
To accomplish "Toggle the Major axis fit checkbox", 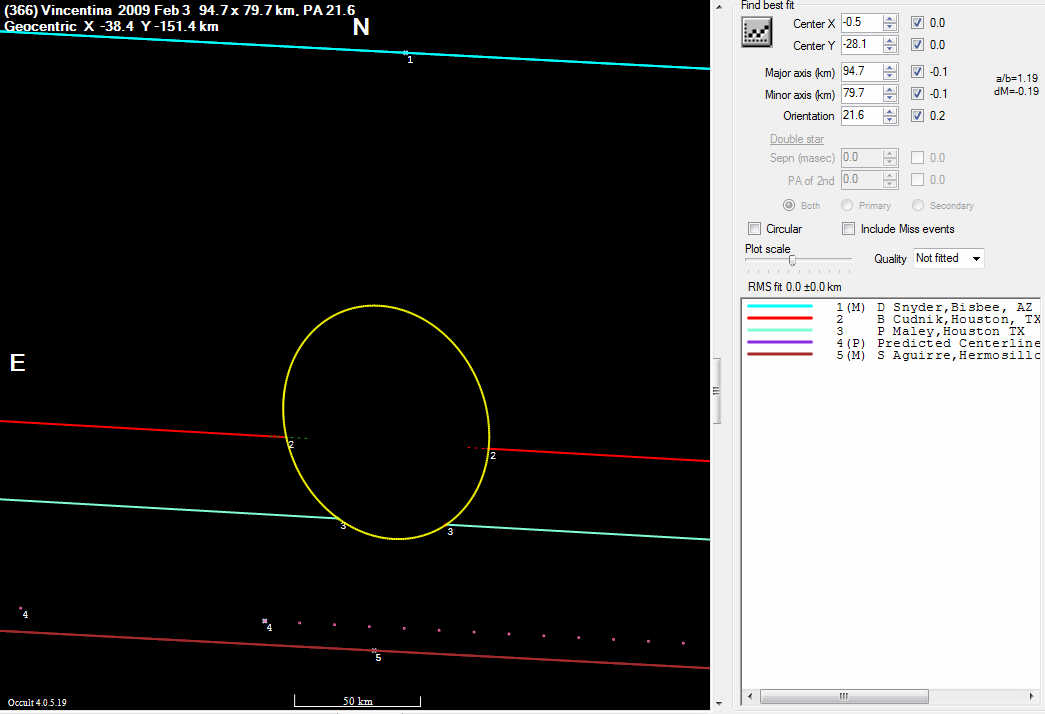I will tap(918, 71).
